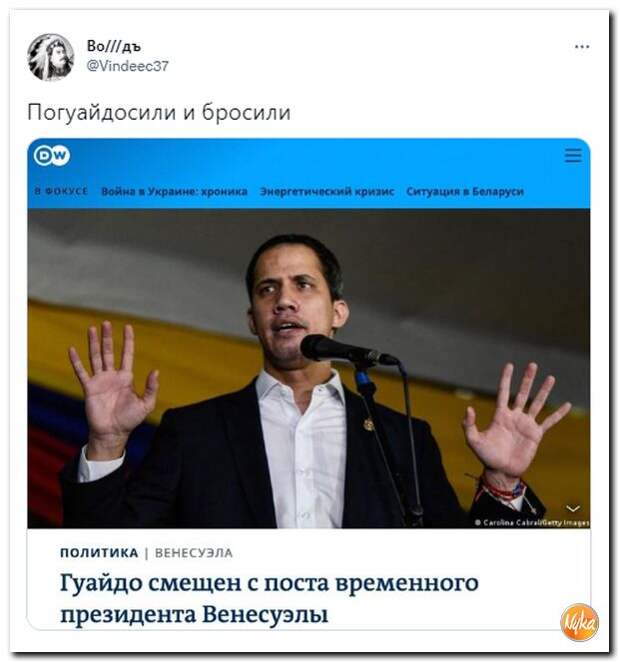Open the Гуайдо смещен headline article
620x663 pixels.
[269, 598]
